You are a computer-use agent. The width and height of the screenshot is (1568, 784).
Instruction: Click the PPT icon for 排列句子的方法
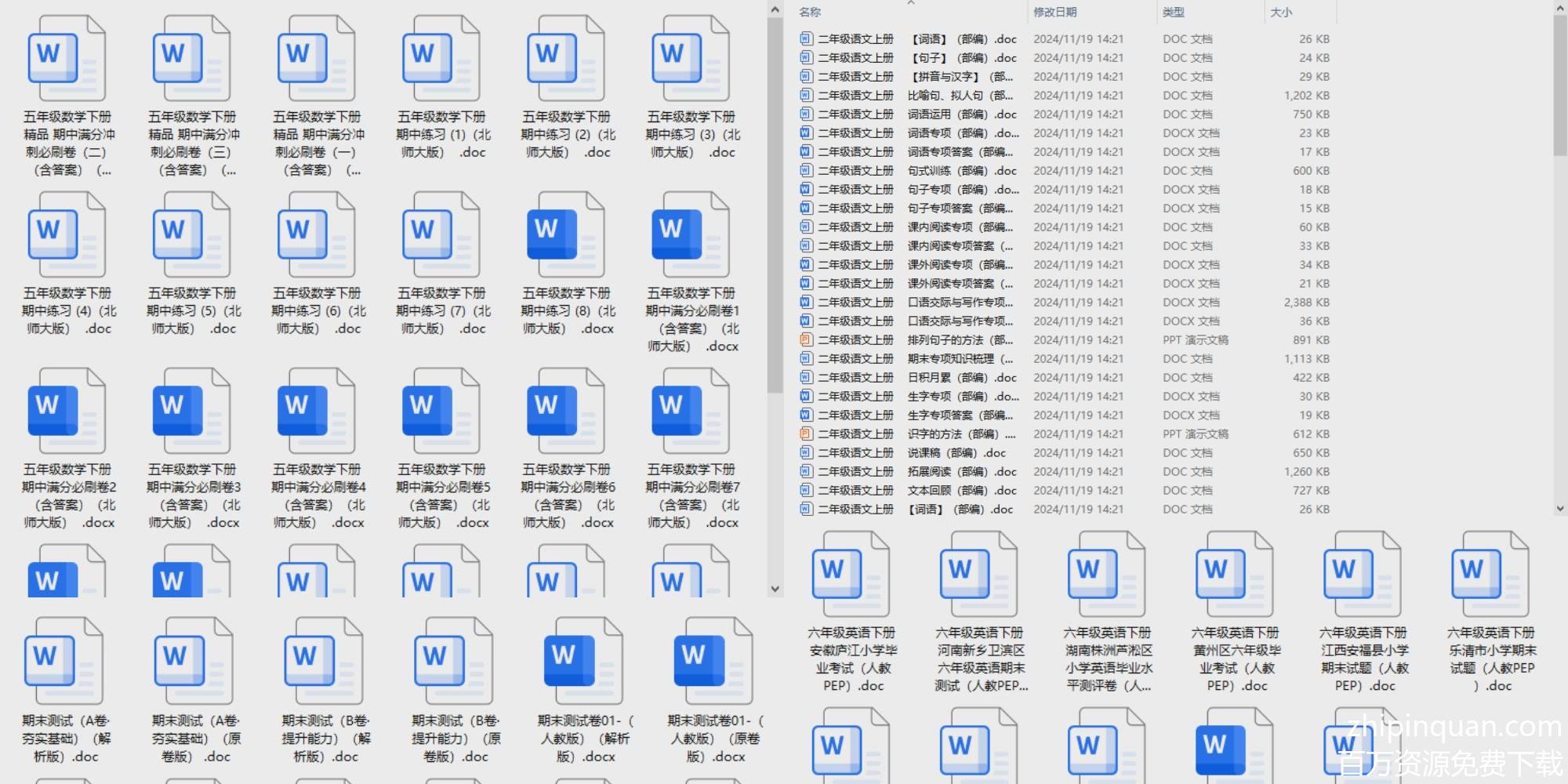805,340
